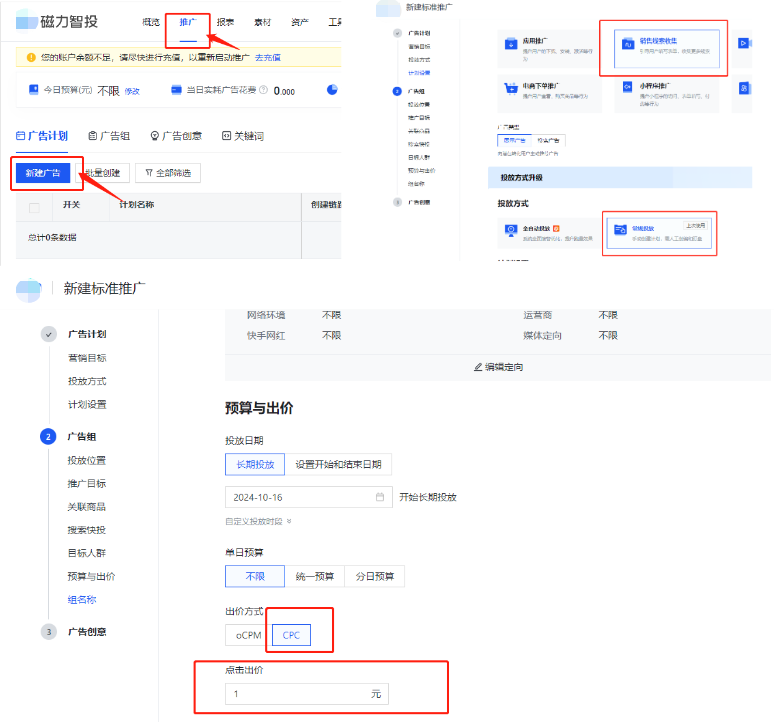Go to 关联商品 in 预算与出价 page sidebar
This screenshot has height=722, width=774.
pos(86,507)
